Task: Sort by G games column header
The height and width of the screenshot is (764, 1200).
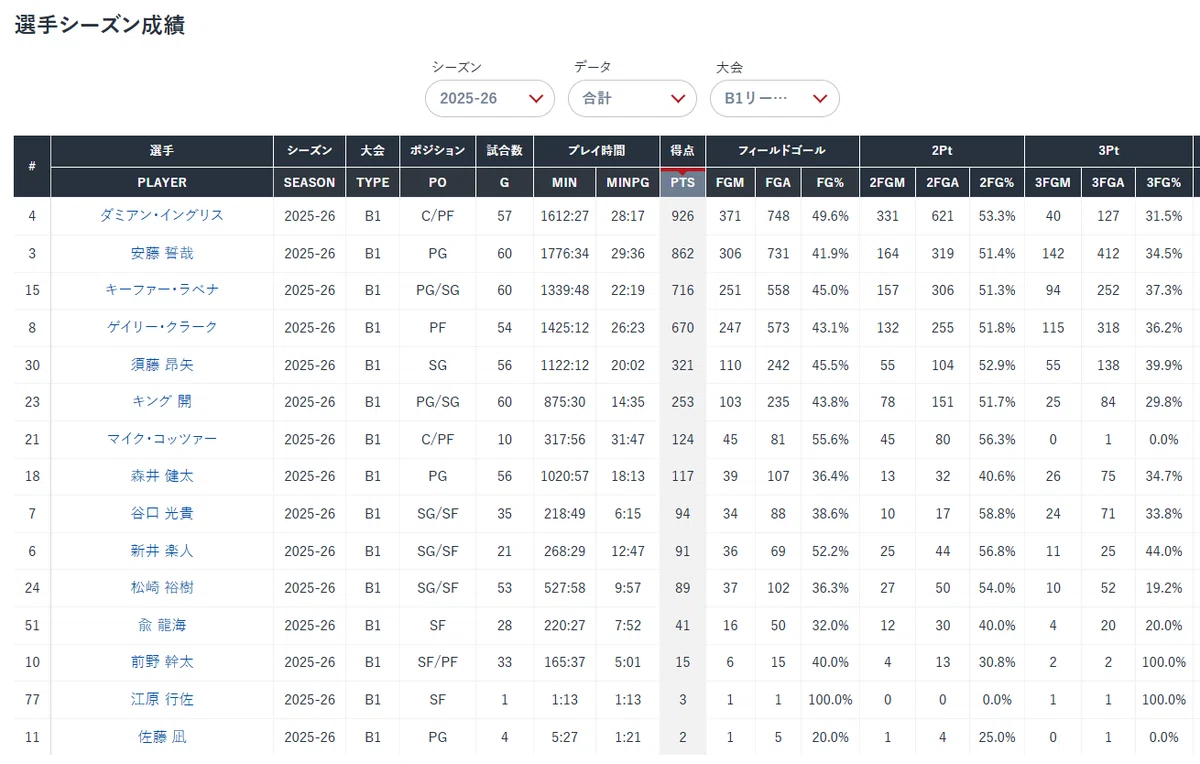Action: [x=504, y=183]
